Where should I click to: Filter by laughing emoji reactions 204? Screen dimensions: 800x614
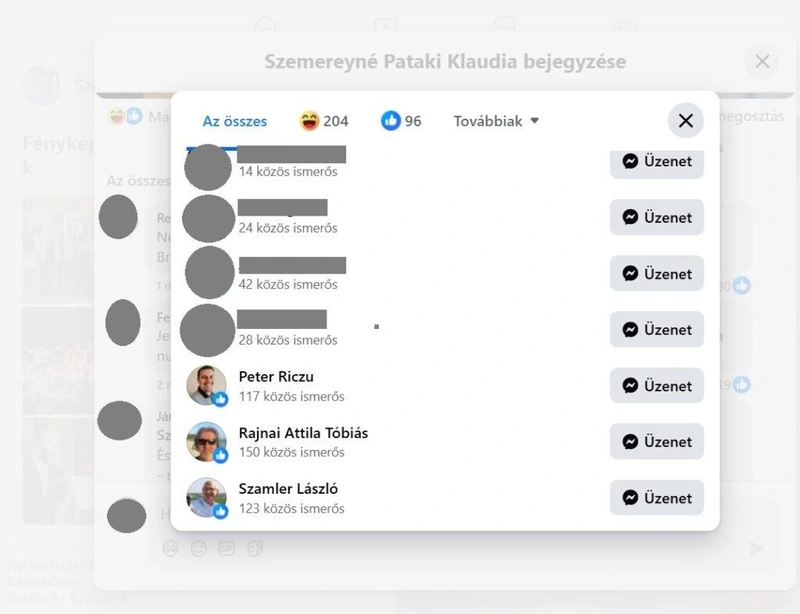click(323, 121)
